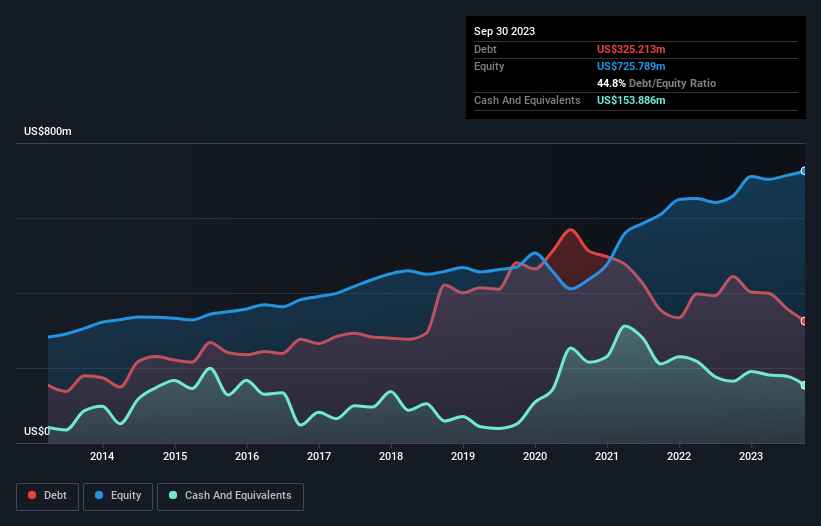Click the 2018 x-axis label
This screenshot has width=821, height=526.
coord(391,456)
